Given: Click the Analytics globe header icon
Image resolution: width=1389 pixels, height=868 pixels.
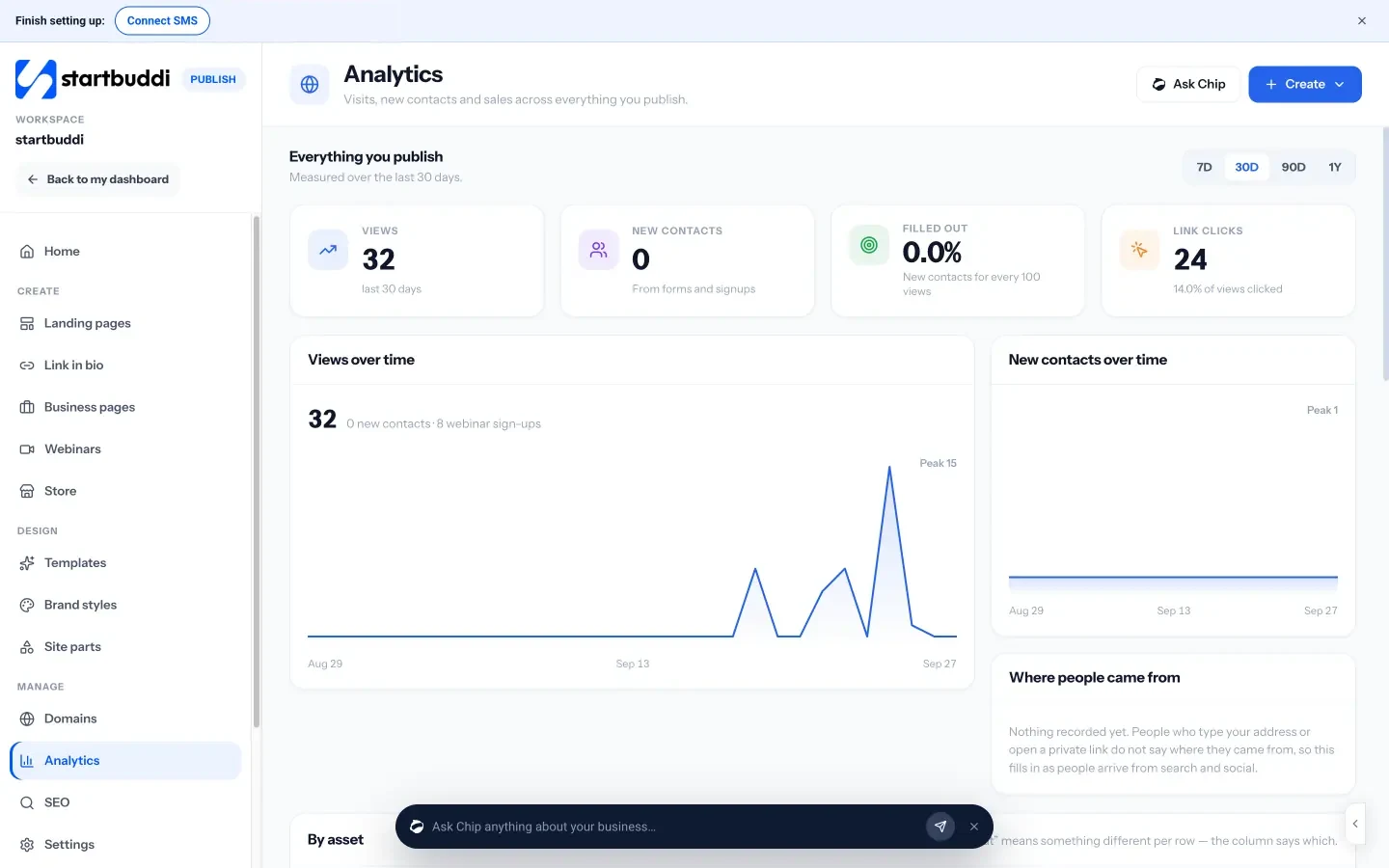Looking at the screenshot, I should click(x=310, y=85).
